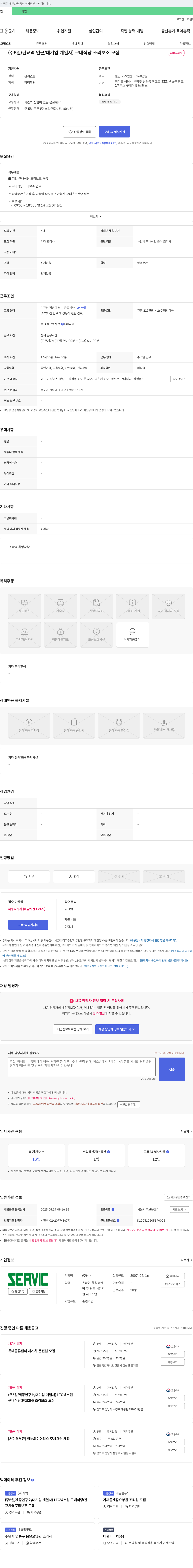193x1568 pixels.
Task: Click the 면접 selection method tile
Action: point(74,877)
